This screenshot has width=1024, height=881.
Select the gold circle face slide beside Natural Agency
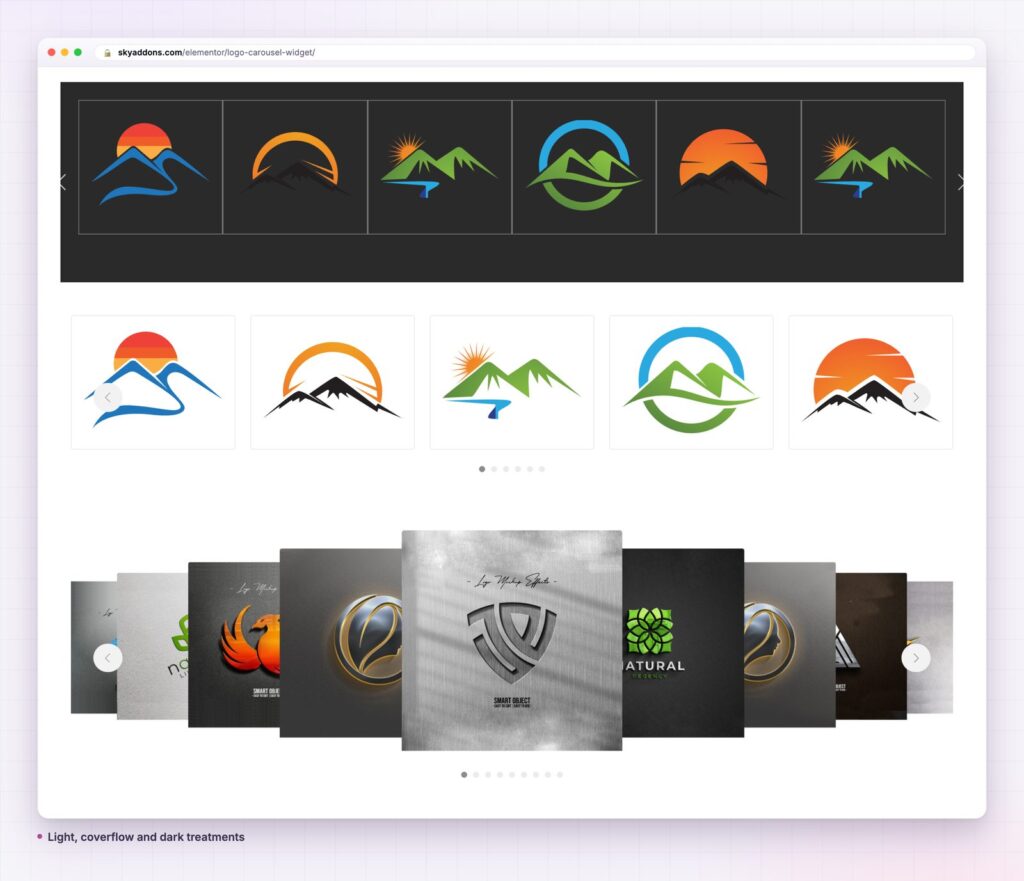[790, 645]
